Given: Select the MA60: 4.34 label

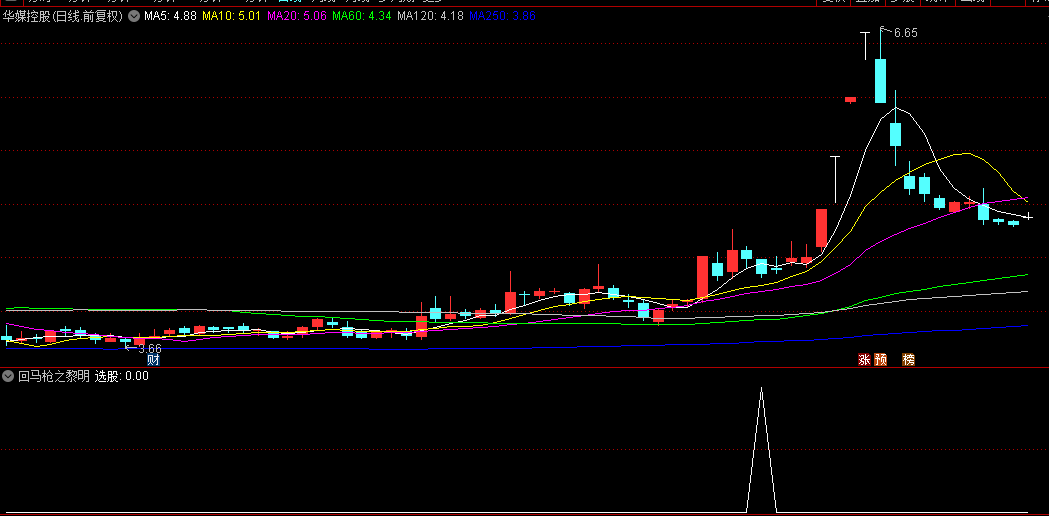Looking at the screenshot, I should coord(362,17).
